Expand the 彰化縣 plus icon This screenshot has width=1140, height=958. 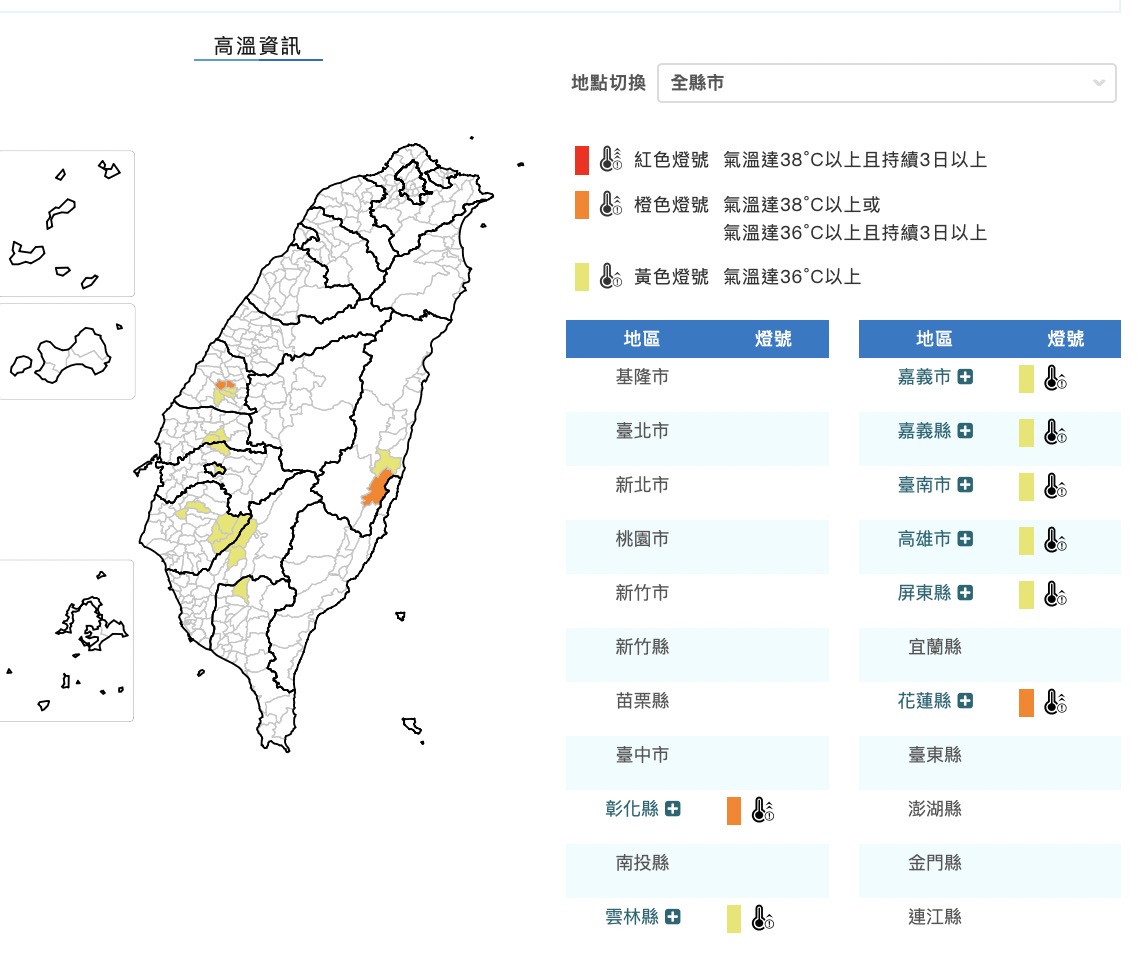[673, 809]
